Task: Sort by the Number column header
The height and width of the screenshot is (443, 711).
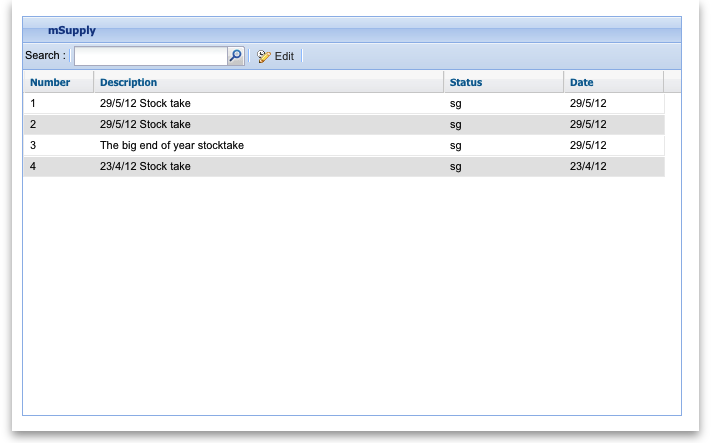Action: (50, 82)
